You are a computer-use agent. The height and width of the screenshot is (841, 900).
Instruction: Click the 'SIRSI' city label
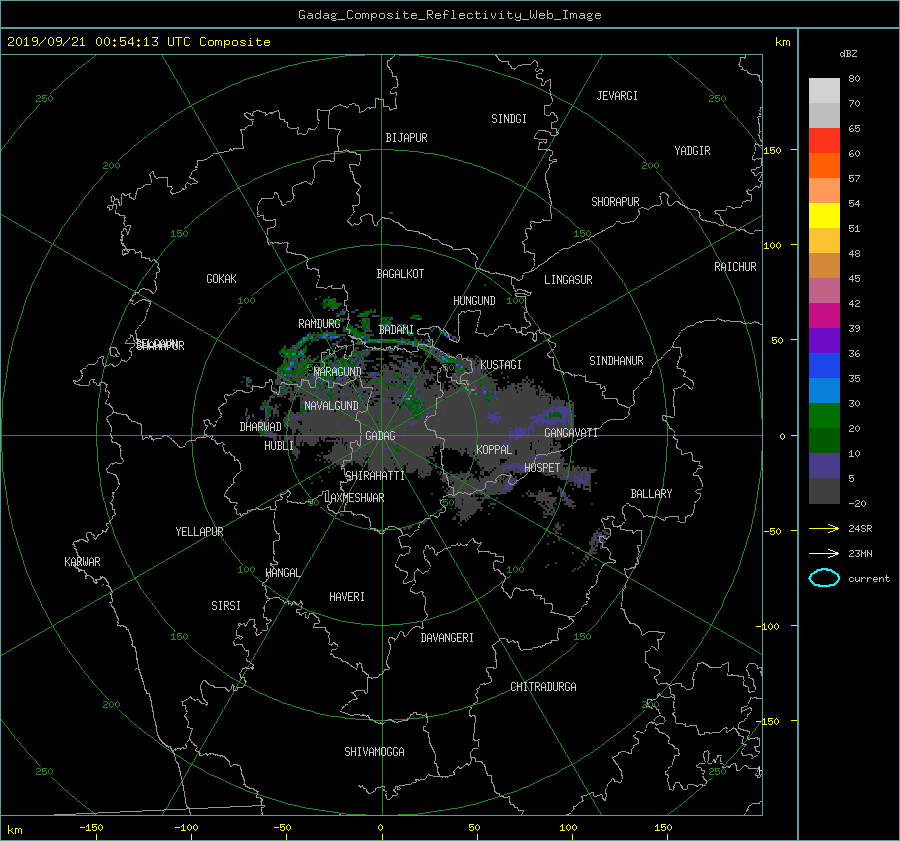pos(226,606)
